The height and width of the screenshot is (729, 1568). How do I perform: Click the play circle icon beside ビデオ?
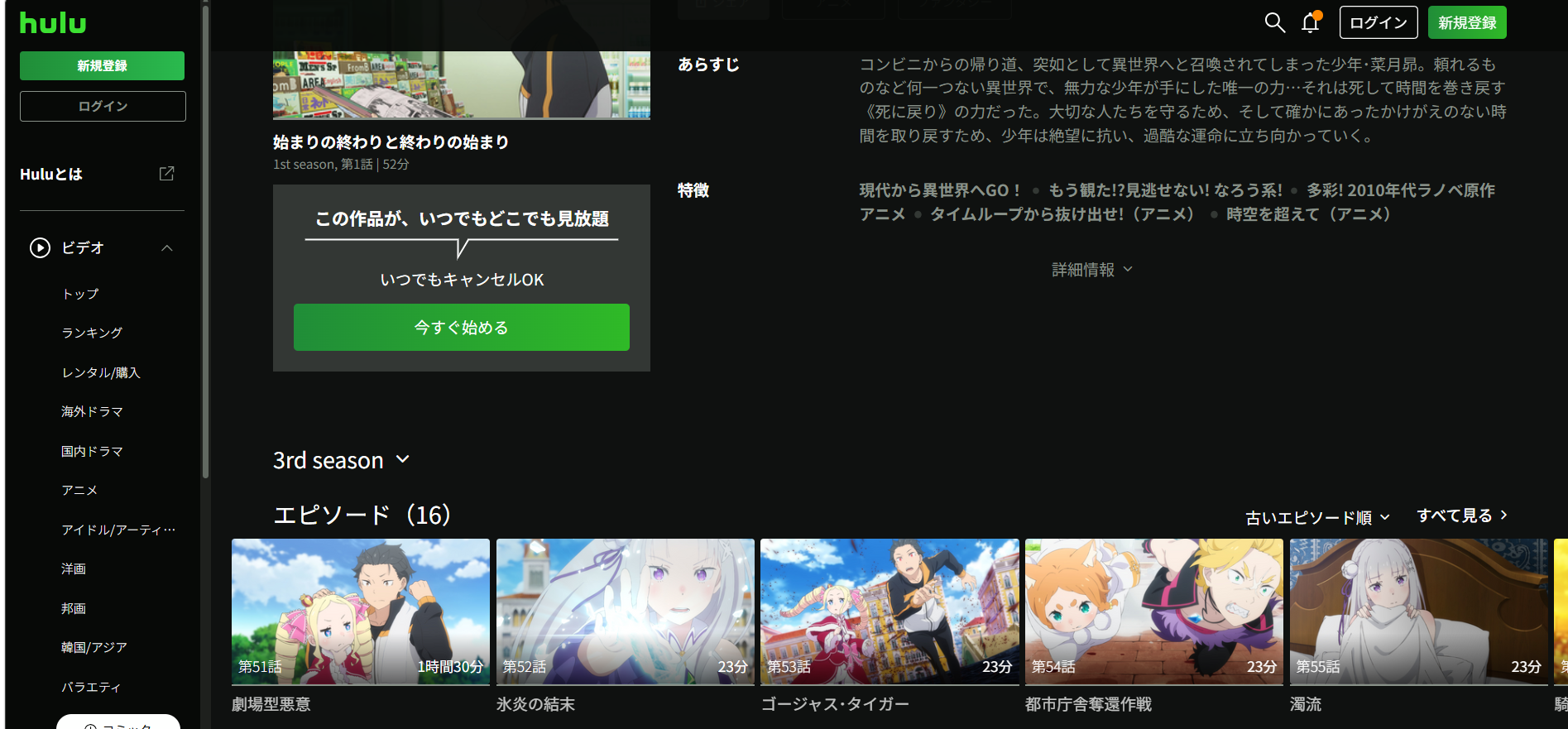tap(40, 247)
